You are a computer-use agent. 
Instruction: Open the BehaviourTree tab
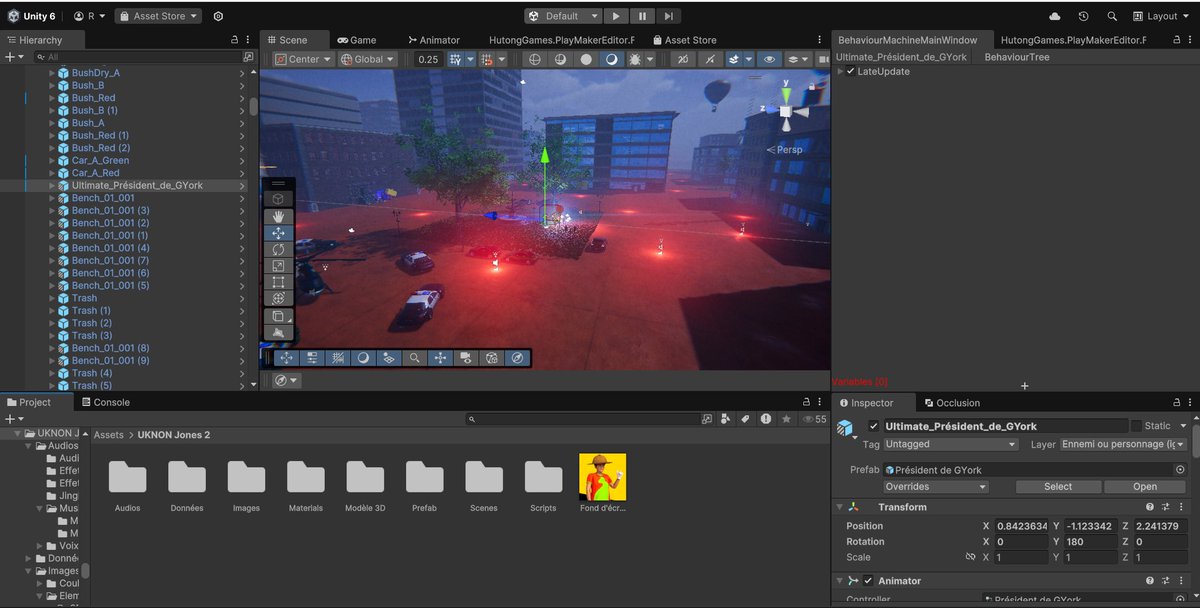point(1017,57)
